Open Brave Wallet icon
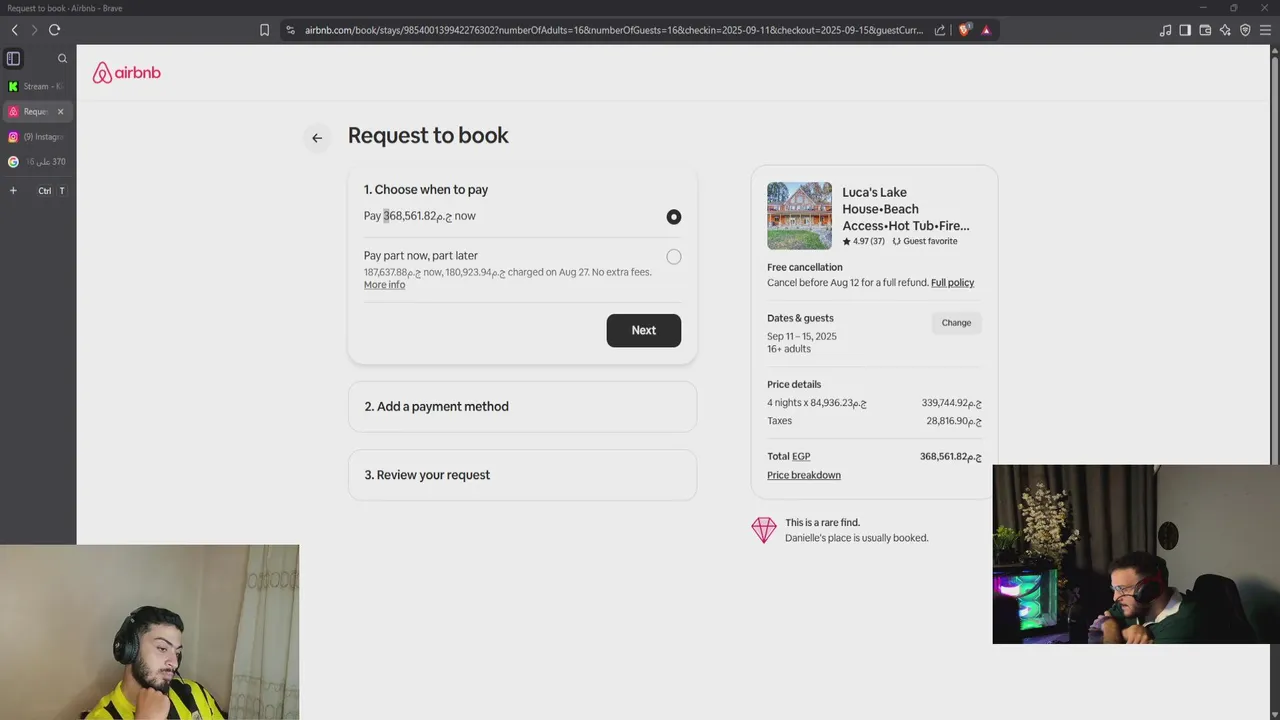The width and height of the screenshot is (1280, 720). tap(1205, 30)
